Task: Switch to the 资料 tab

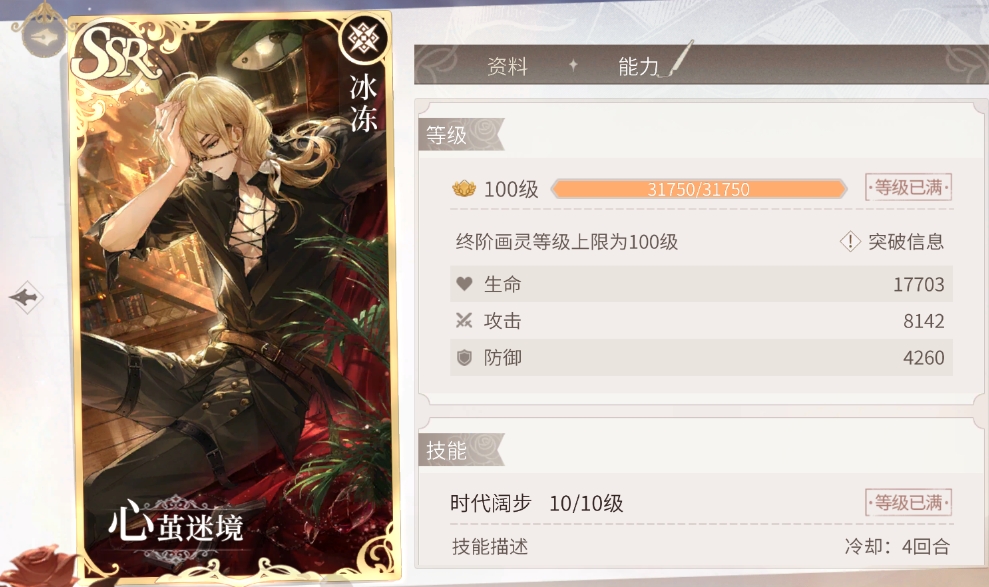Action: coord(507,66)
